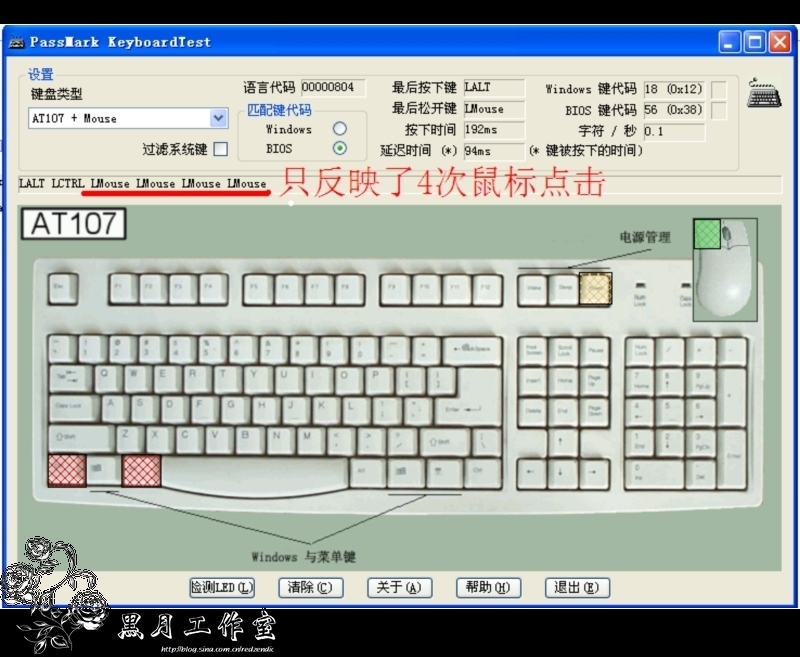Click the AT107 label box

(73, 223)
